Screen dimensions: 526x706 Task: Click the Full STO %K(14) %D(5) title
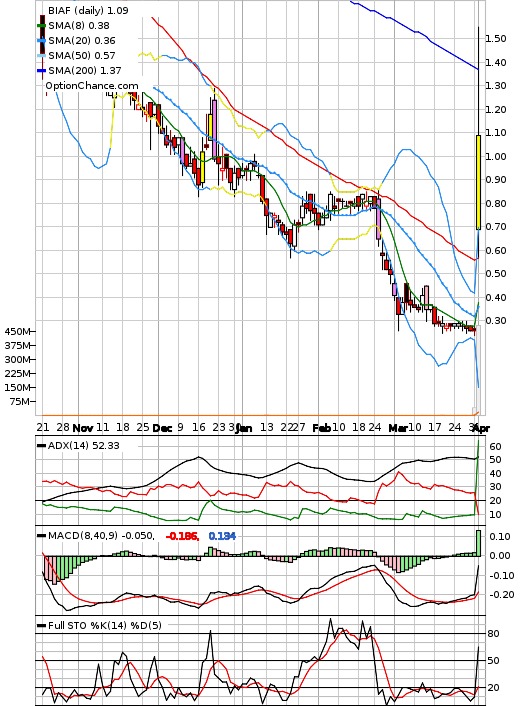pos(104,625)
